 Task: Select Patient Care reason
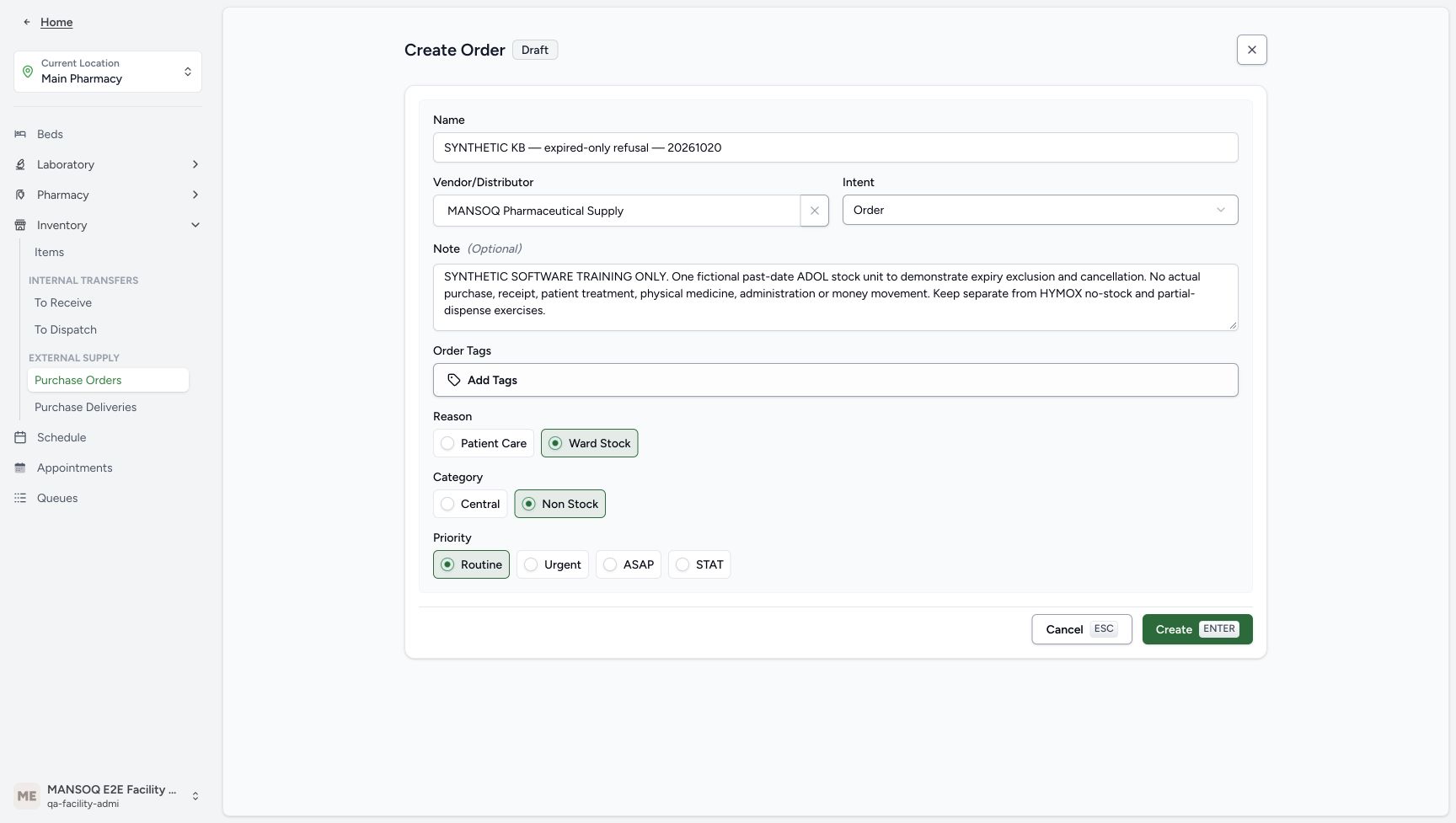[484, 443]
